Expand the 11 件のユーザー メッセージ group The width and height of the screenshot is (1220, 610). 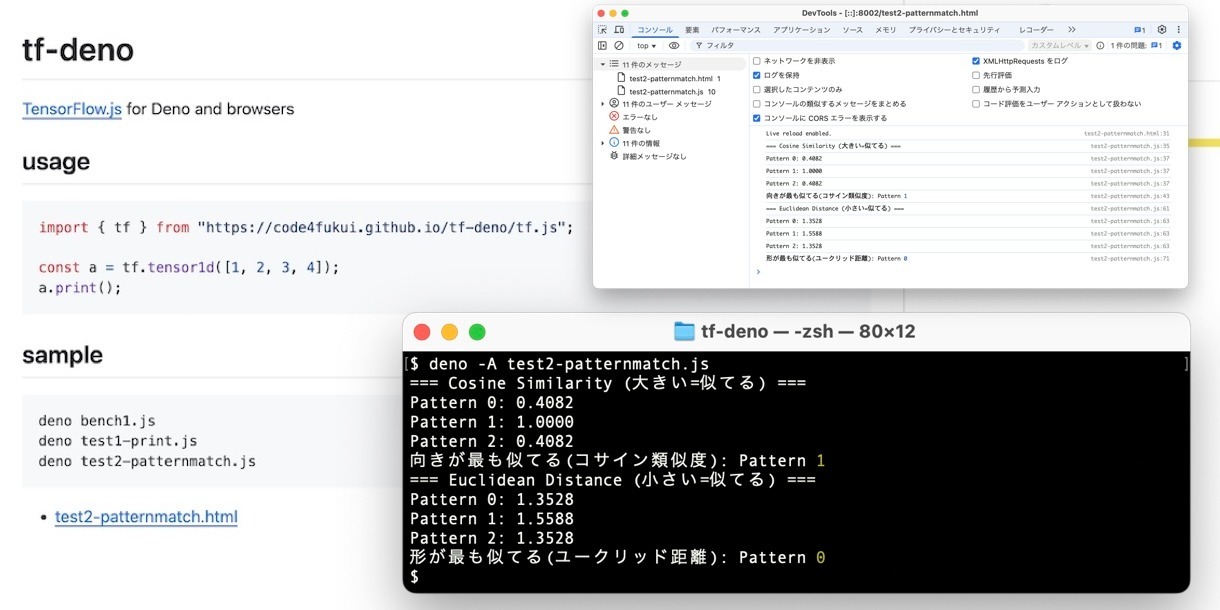pyautogui.click(x=603, y=103)
